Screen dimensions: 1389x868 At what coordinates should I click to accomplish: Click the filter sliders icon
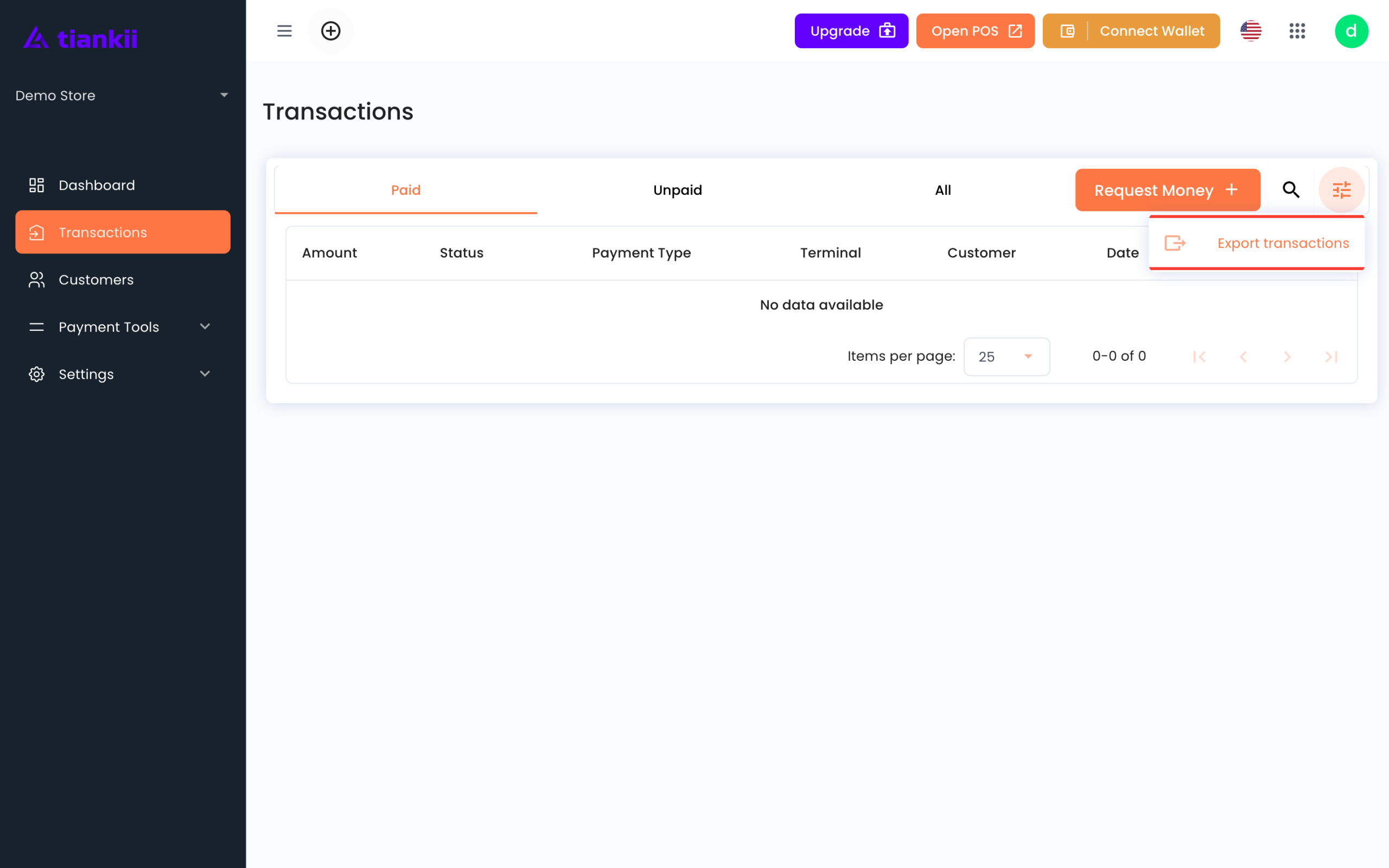(x=1341, y=189)
